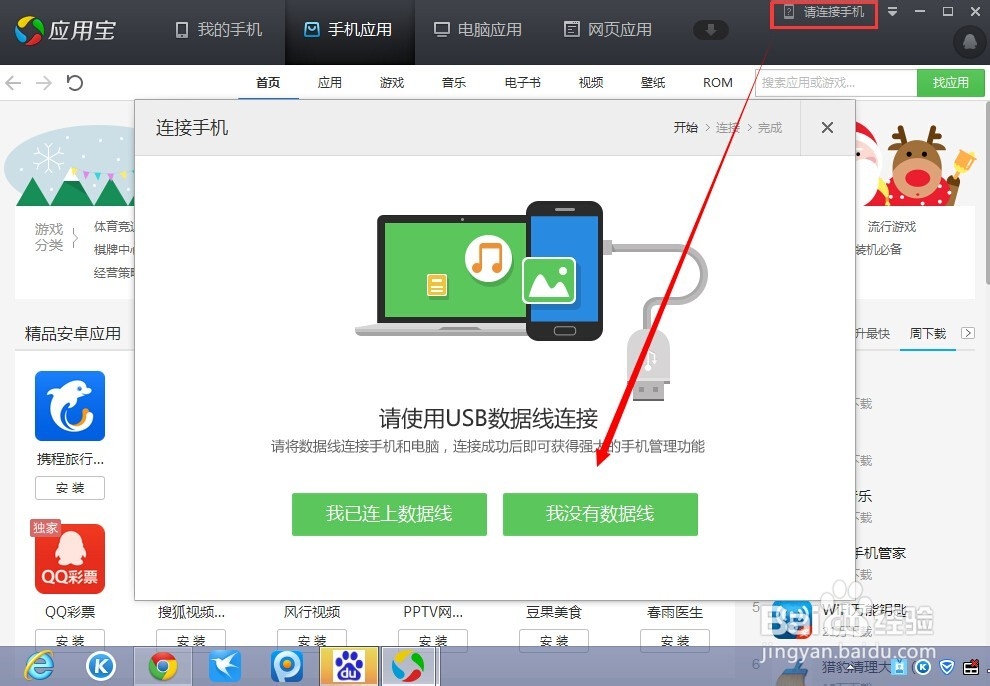Select the ROM navigation item
Viewport: 990px width, 686px height.
click(x=718, y=83)
